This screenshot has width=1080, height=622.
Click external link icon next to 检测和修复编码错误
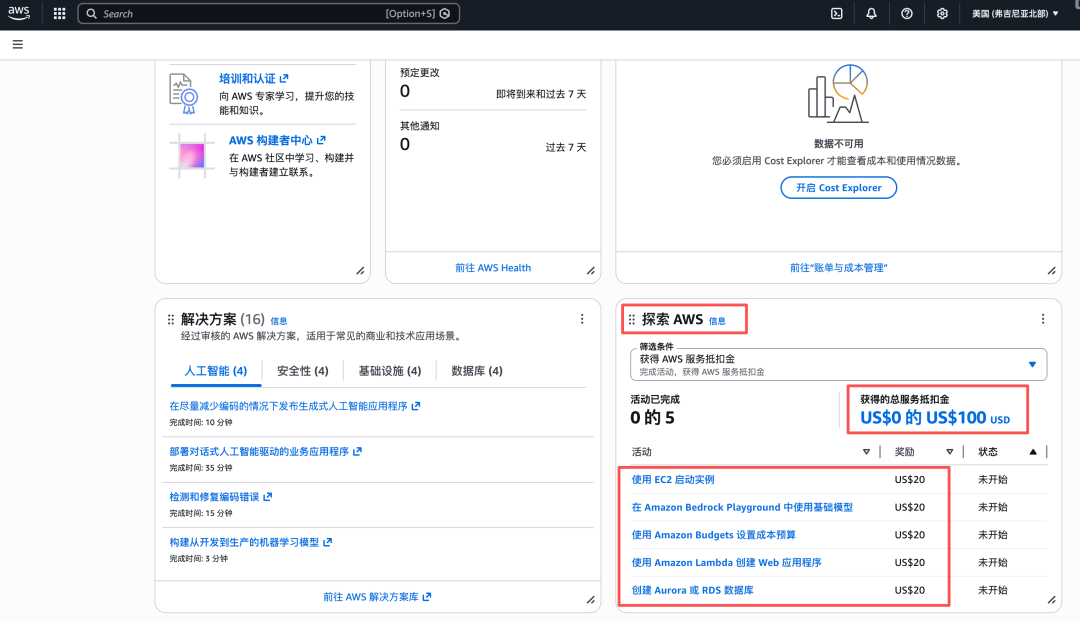click(x=268, y=497)
